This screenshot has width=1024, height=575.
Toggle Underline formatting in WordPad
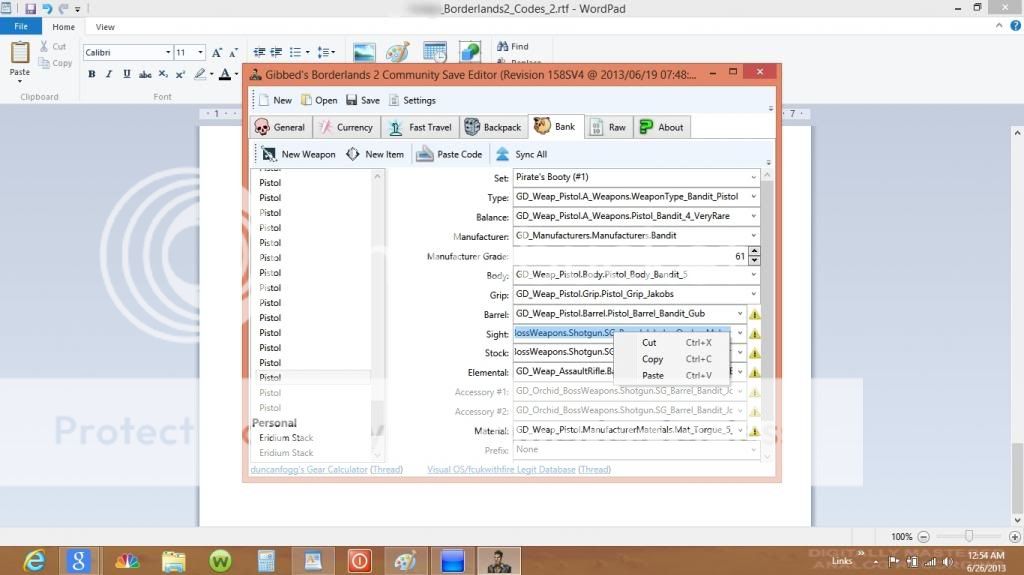pyautogui.click(x=126, y=74)
